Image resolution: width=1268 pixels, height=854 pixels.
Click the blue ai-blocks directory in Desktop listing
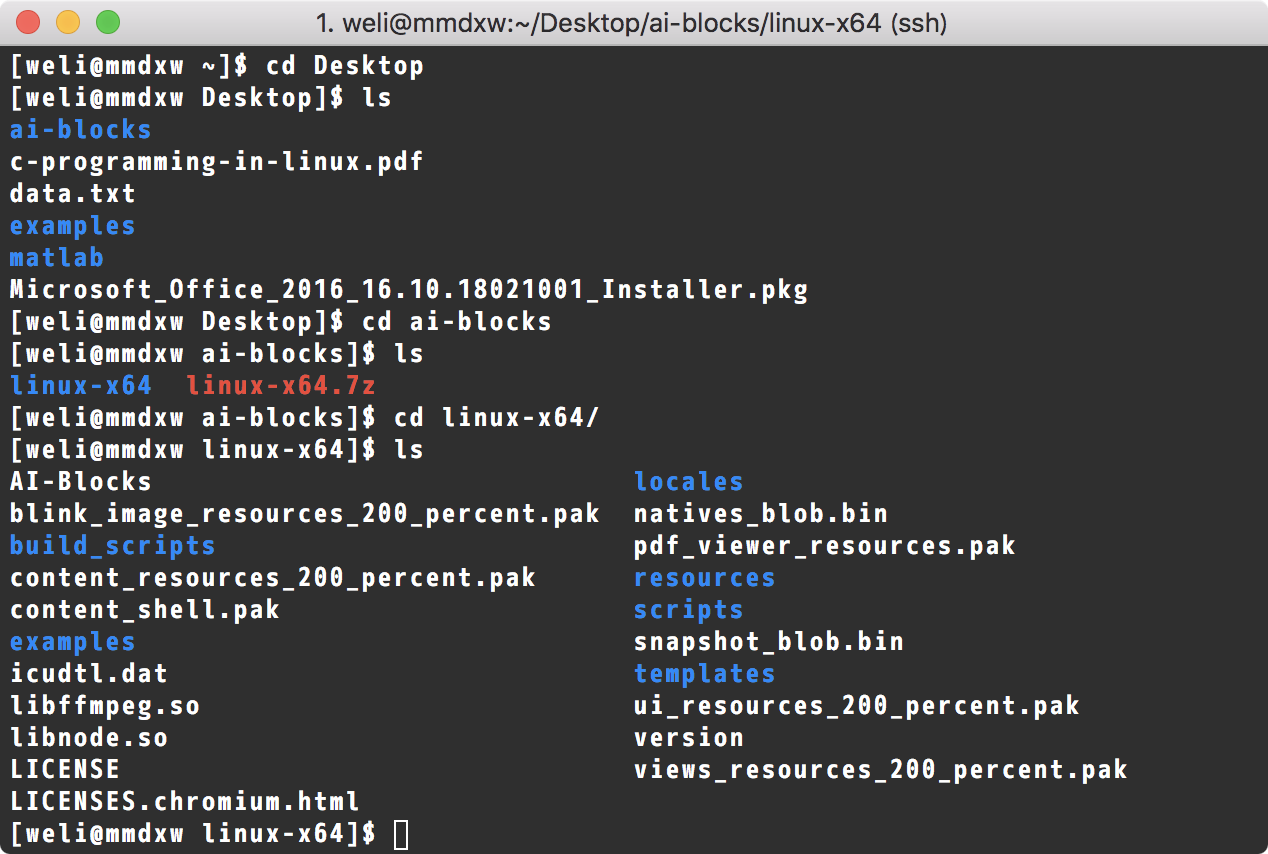(81, 130)
